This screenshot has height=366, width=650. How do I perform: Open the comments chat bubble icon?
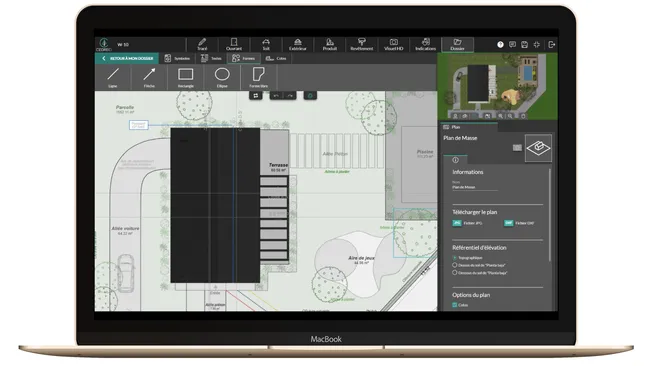(x=512, y=44)
